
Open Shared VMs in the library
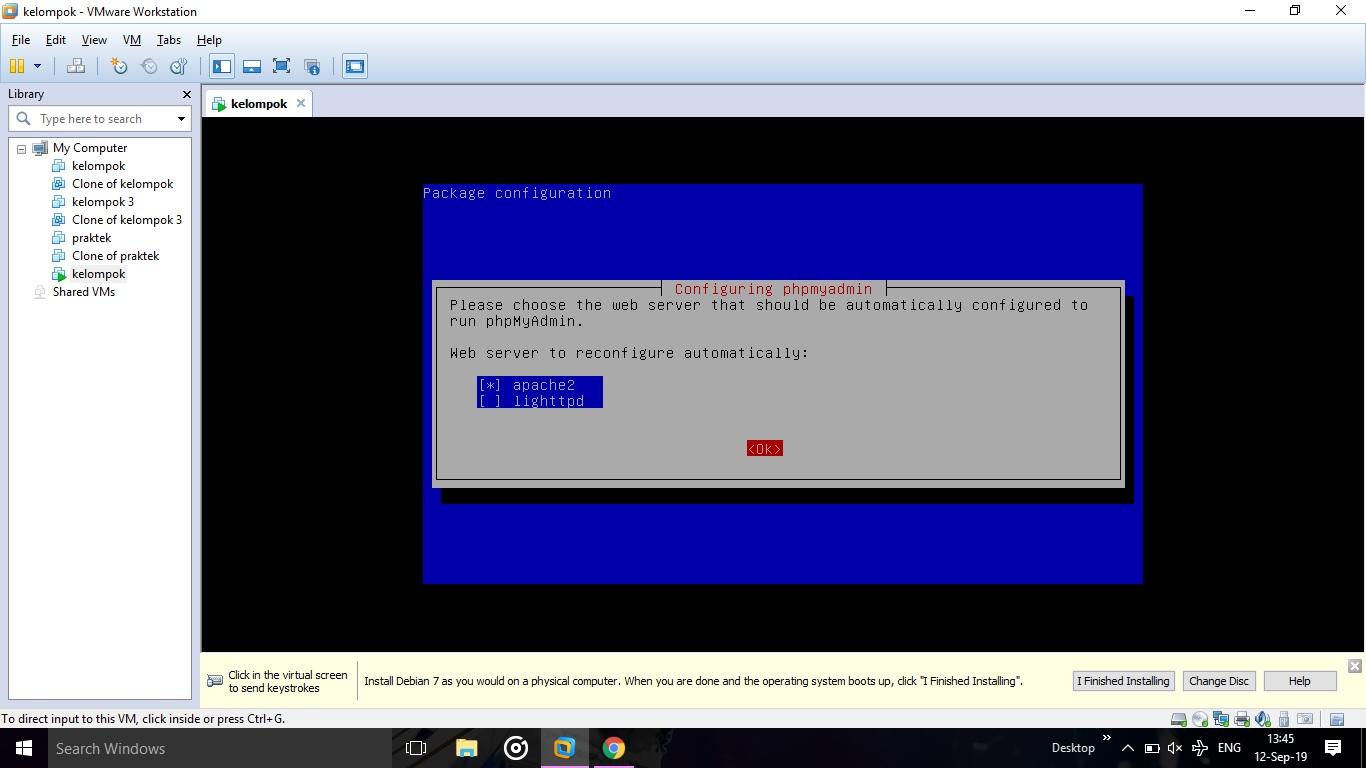[83, 292]
